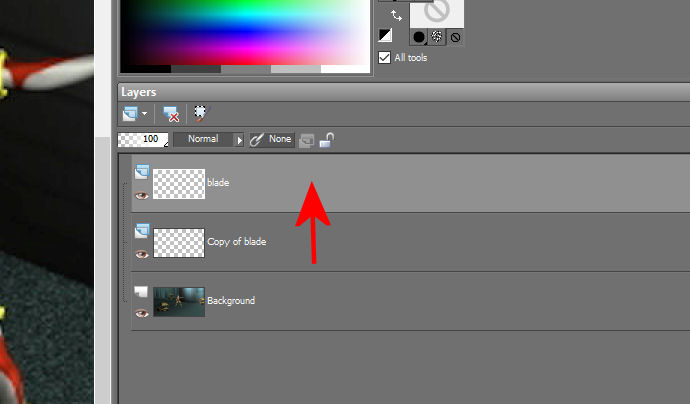Click the Background layer name
Screen dimensions: 690x404
pyautogui.click(x=231, y=301)
